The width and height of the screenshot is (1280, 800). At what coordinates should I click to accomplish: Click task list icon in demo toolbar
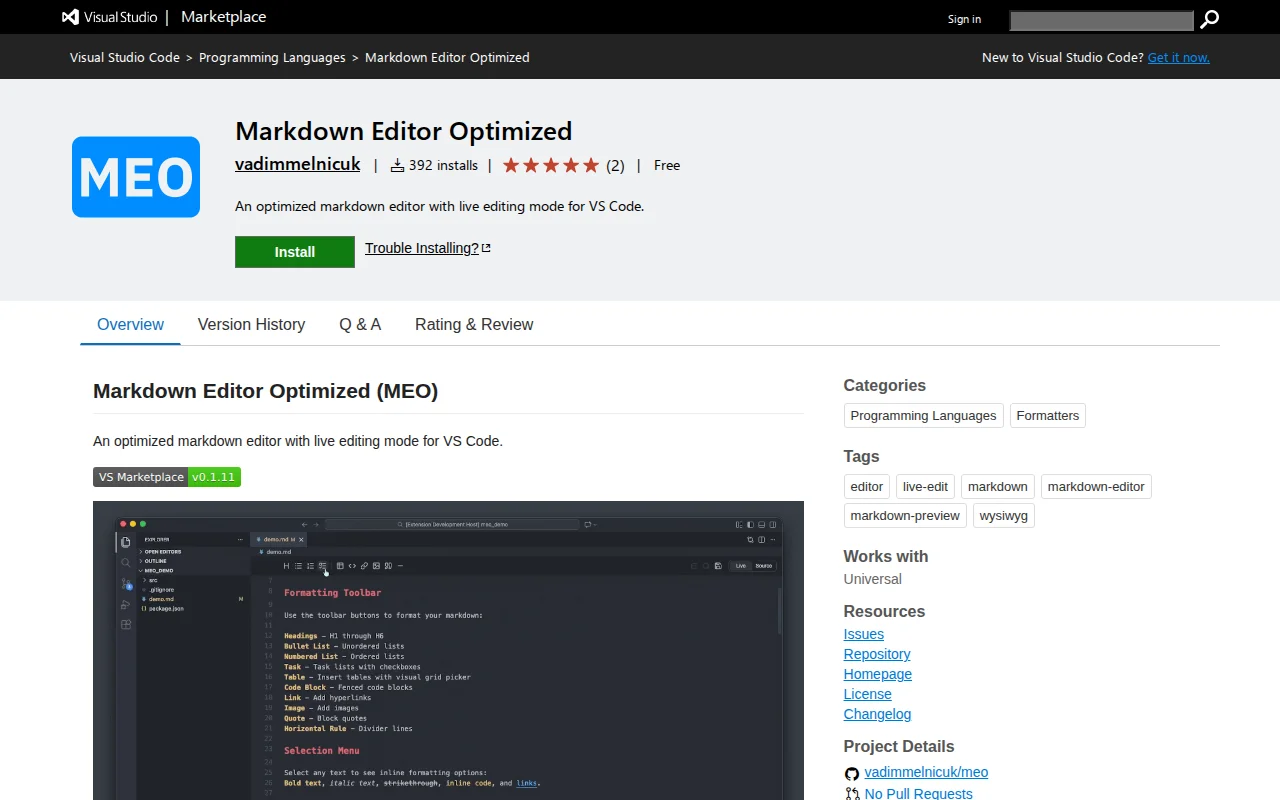[x=322, y=566]
